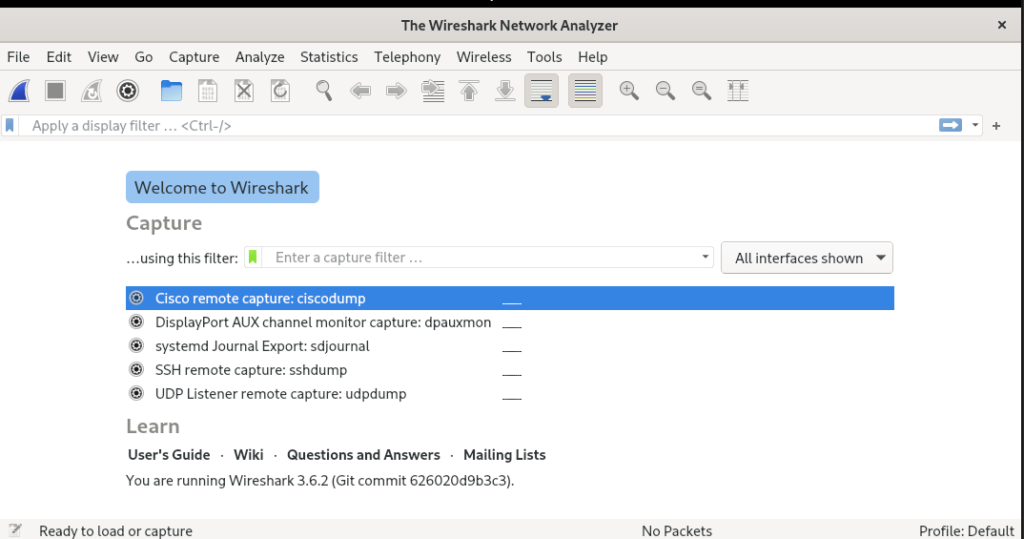Toggle packet colorize rules button
The image size is (1024, 539).
pos(585,91)
